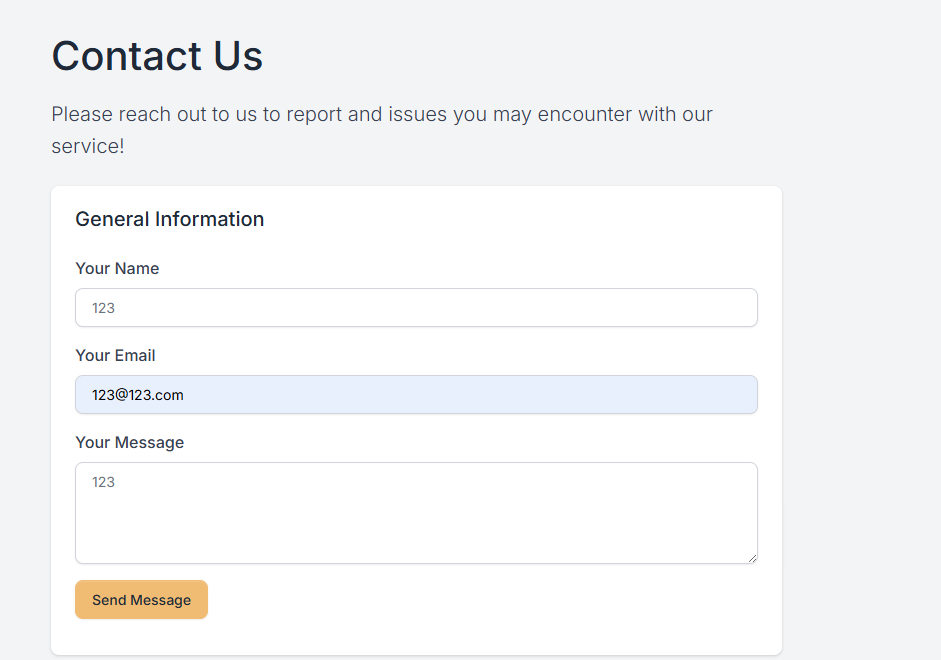Place cursor on the 123@123.com email text
The width and height of the screenshot is (941, 660).
(138, 395)
